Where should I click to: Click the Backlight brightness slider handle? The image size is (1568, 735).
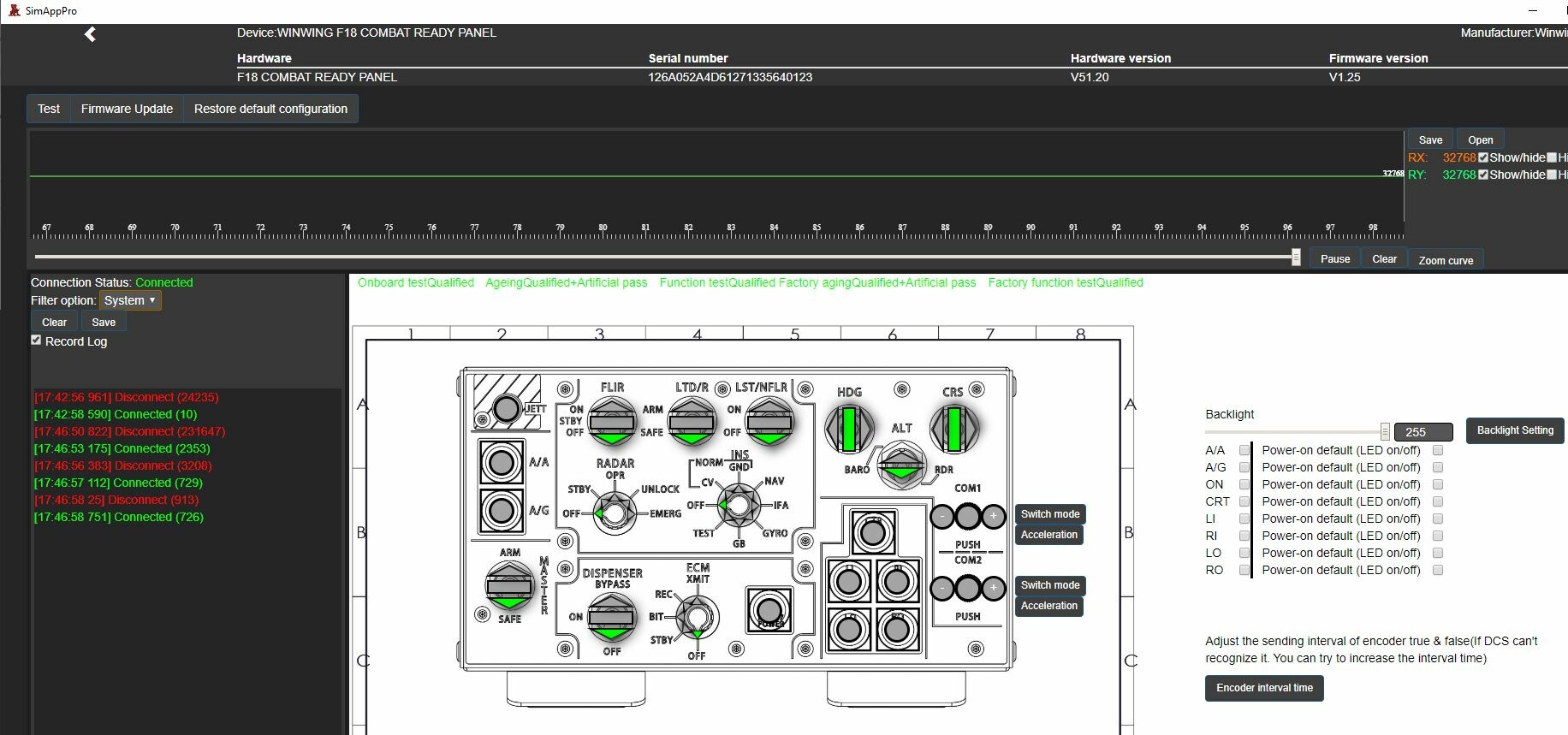tap(1385, 432)
